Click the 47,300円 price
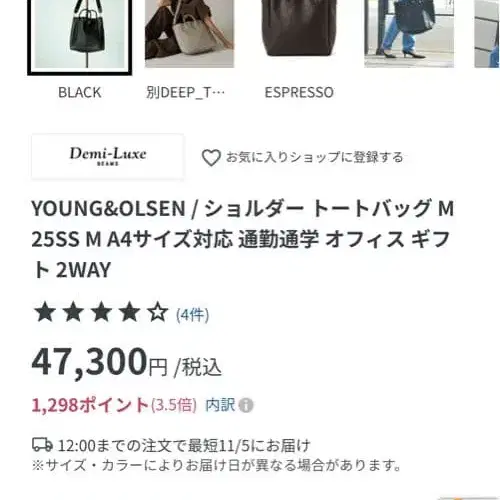The height and width of the screenshot is (500, 500). click(99, 362)
